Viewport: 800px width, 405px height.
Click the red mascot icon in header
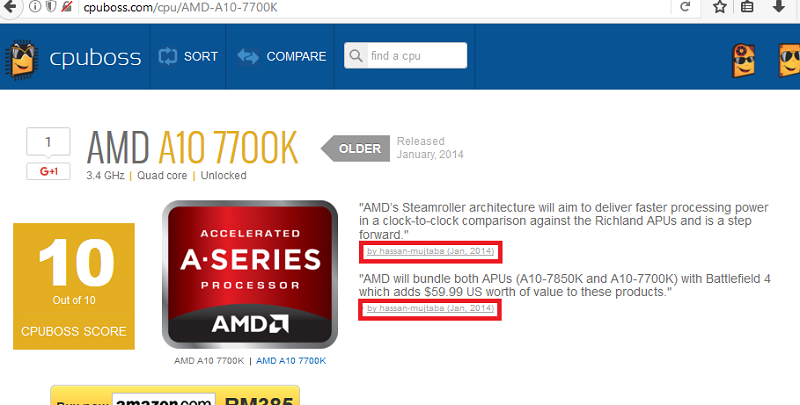(743, 61)
